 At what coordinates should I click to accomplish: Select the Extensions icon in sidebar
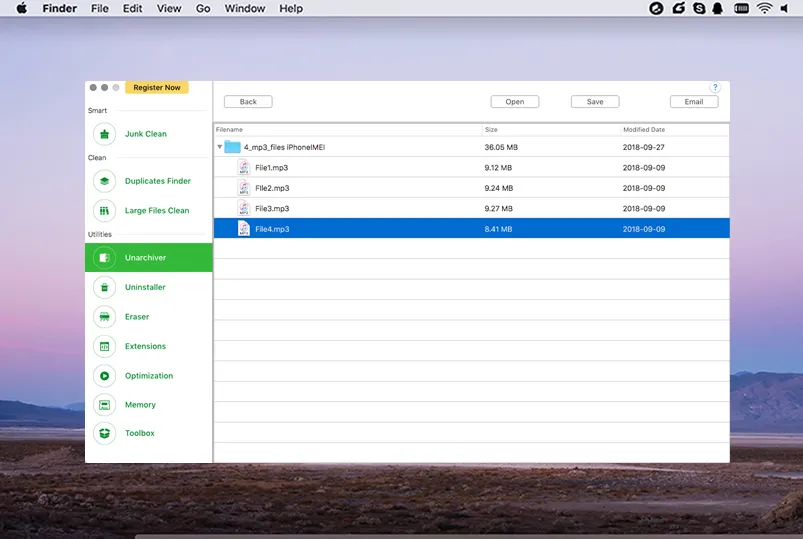point(104,346)
